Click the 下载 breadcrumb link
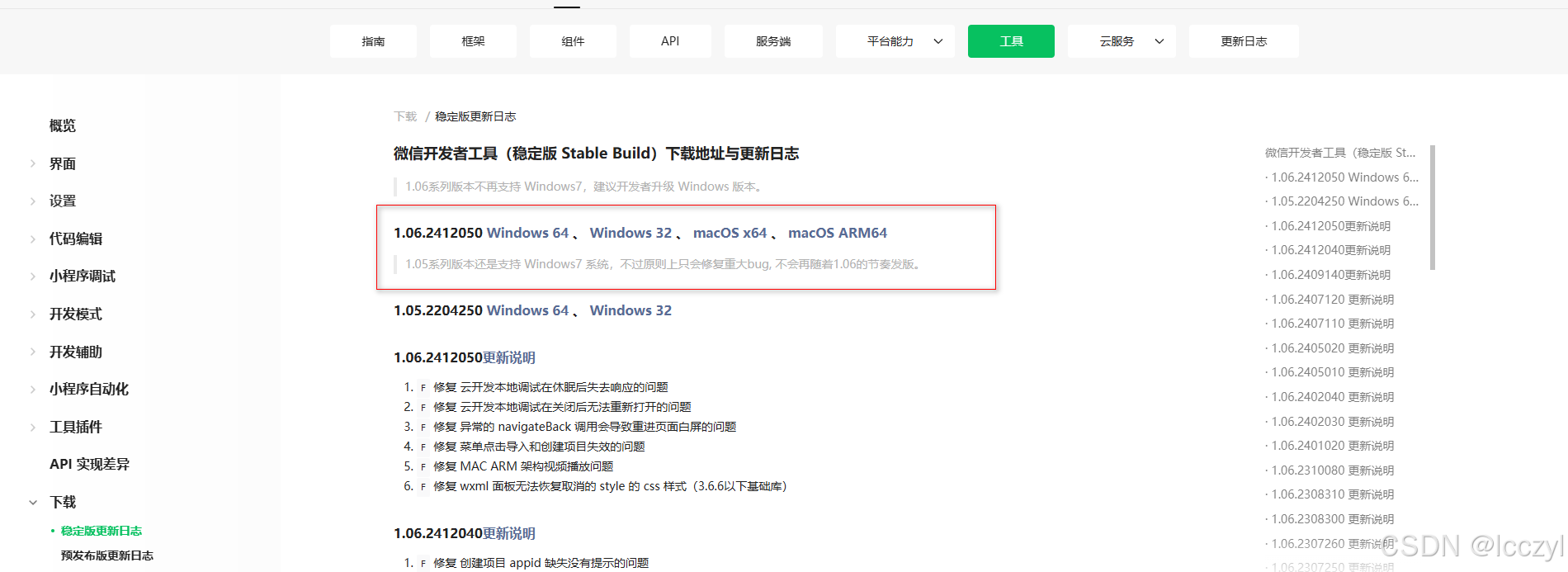 pyautogui.click(x=405, y=116)
